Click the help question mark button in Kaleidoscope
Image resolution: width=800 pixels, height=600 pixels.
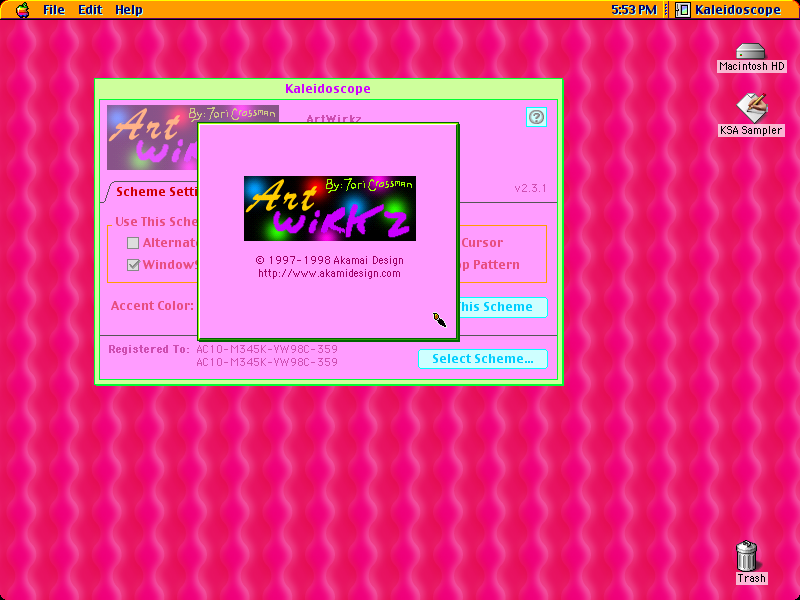click(536, 117)
